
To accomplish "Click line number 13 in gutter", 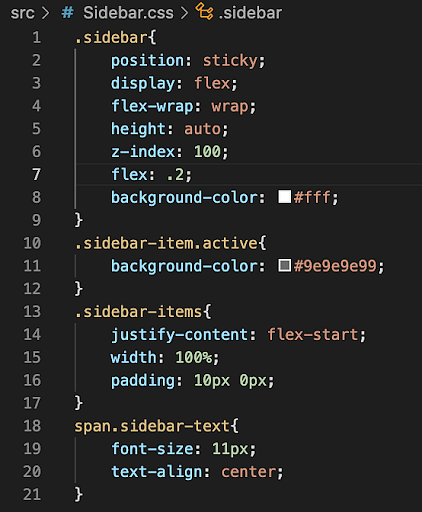I will coord(32,312).
